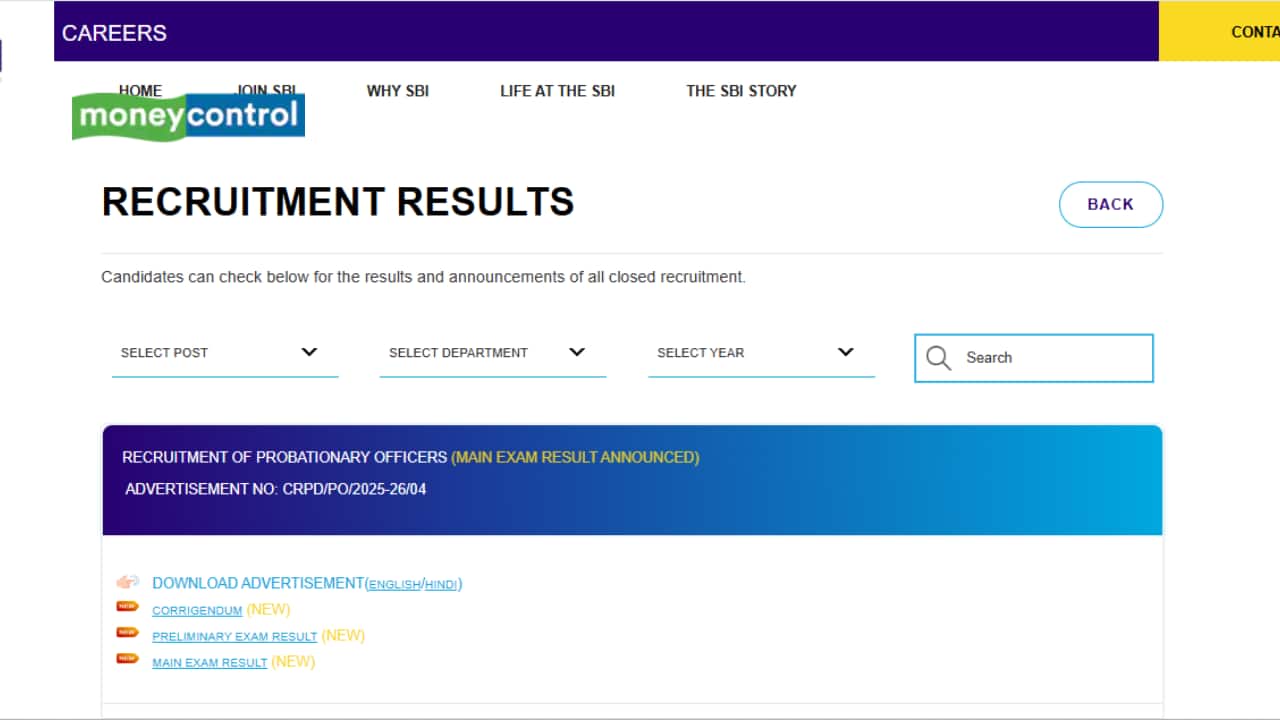The image size is (1280, 720).
Task: Click the new badge icon beside Corrigendum
Action: [x=127, y=606]
